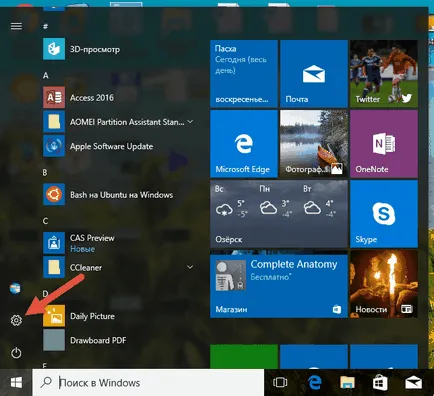Expand the CCleaner group chevron
This screenshot has height=396, width=434.
click(190, 267)
